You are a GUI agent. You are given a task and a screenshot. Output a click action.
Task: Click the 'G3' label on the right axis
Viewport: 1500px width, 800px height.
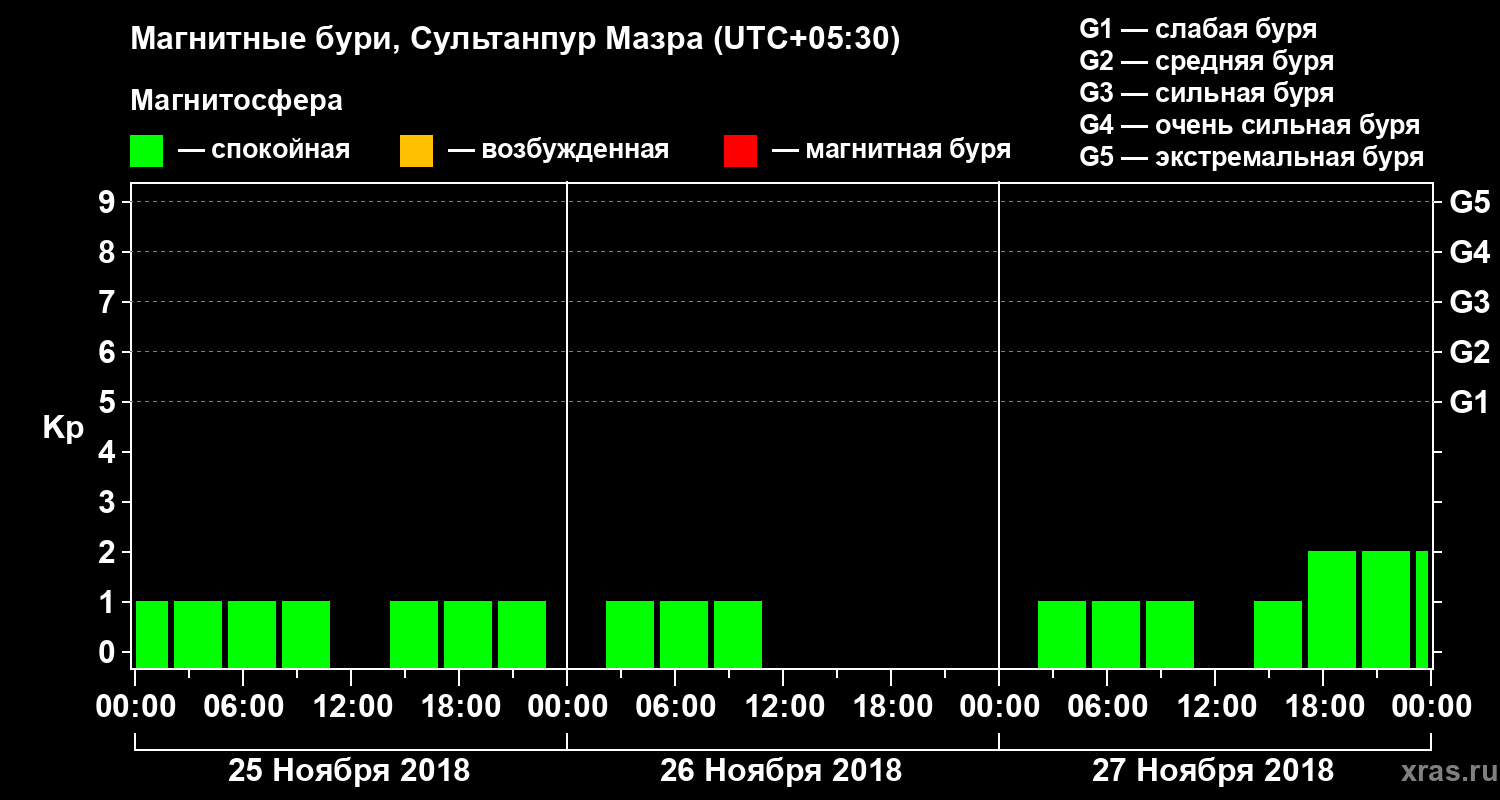point(1469,302)
